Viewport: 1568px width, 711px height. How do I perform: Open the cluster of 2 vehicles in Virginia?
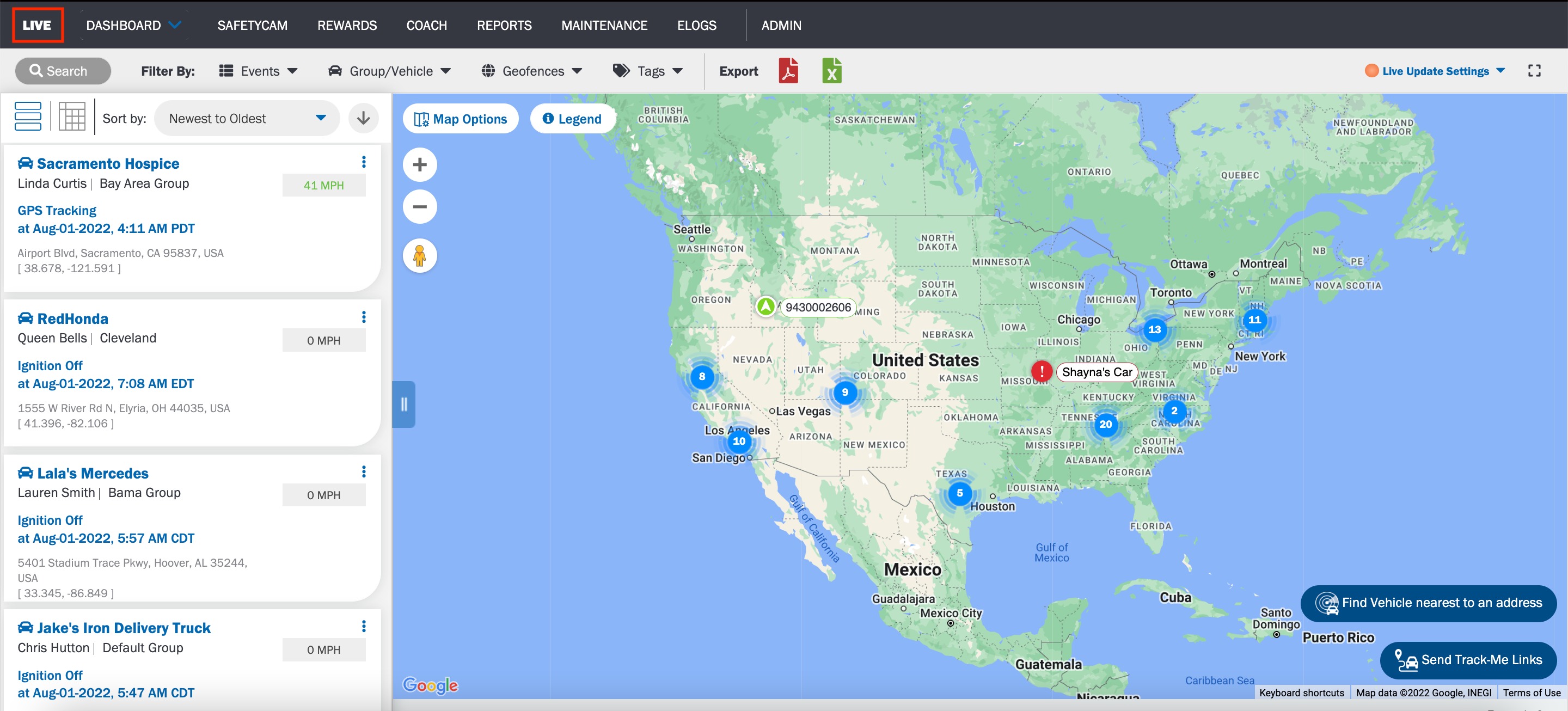click(x=1174, y=411)
